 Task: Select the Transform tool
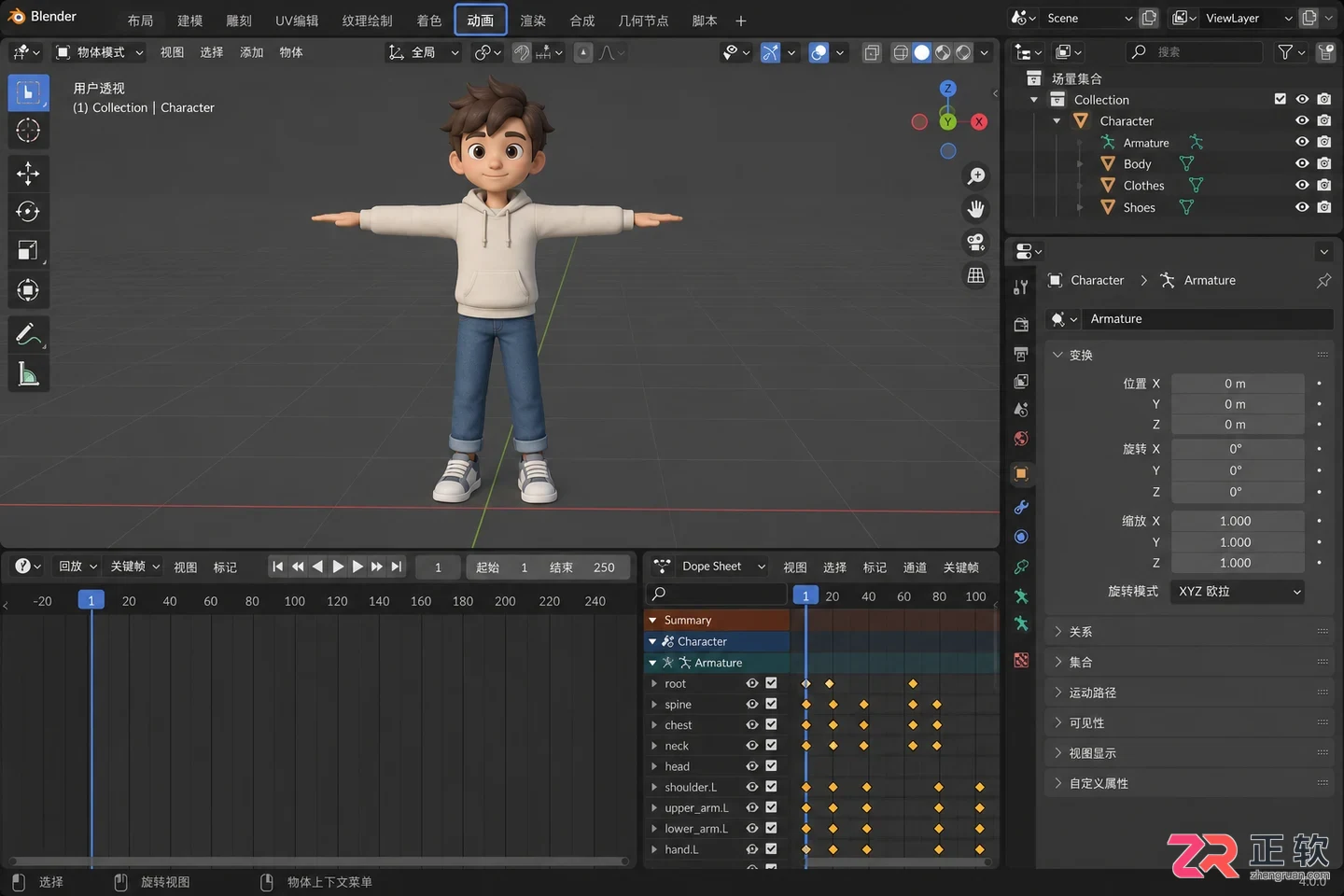28,290
